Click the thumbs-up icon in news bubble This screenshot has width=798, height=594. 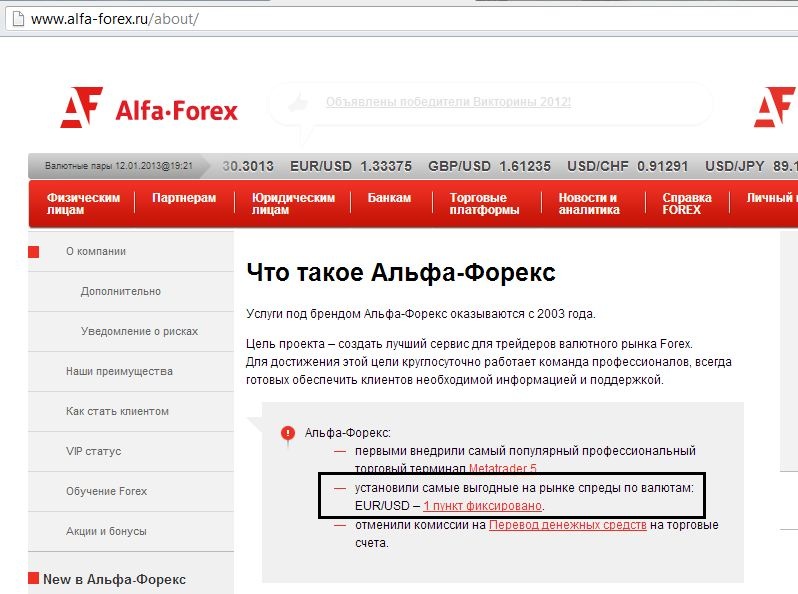pos(298,103)
